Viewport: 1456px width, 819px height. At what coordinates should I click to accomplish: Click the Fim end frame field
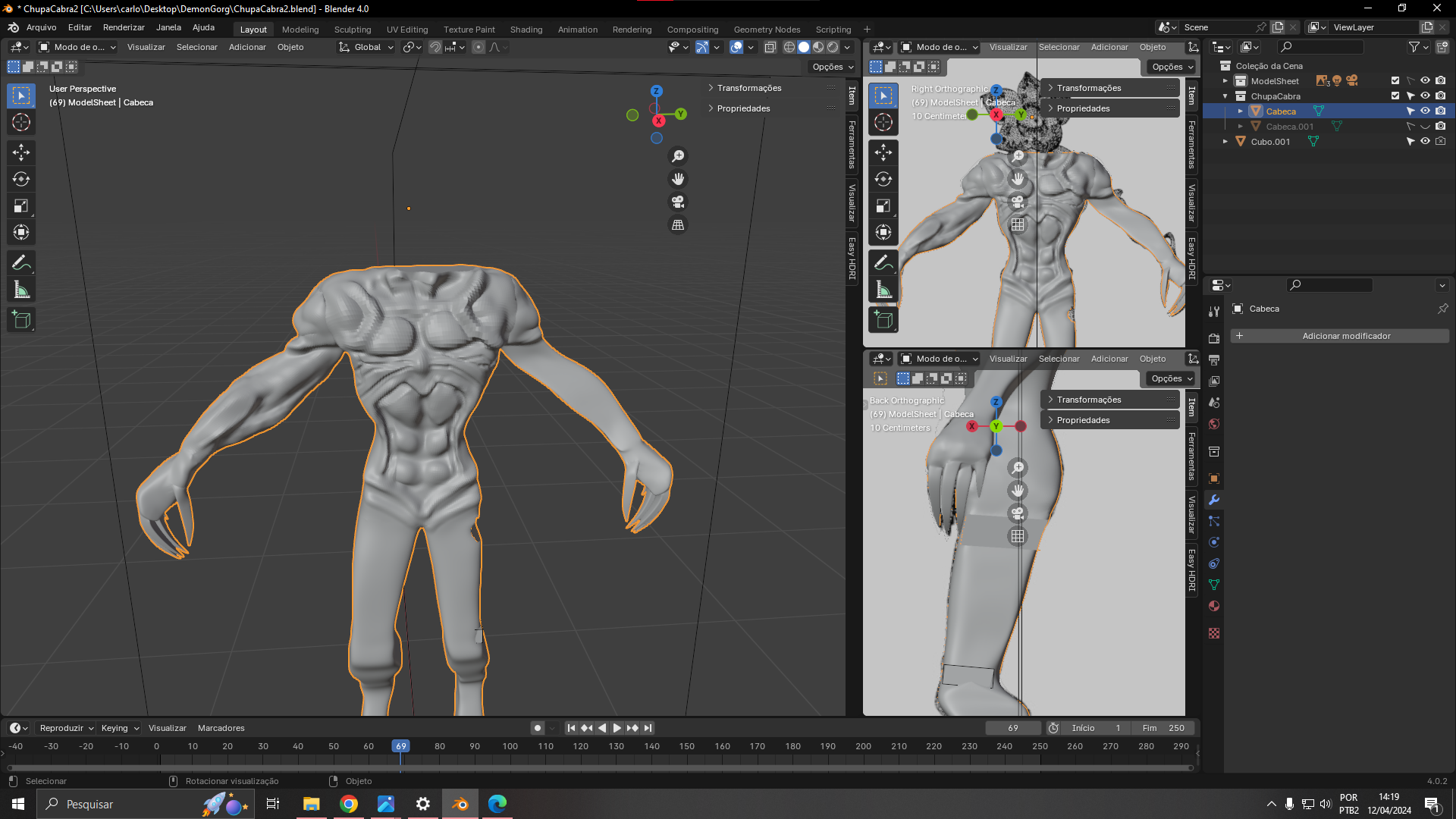pyautogui.click(x=1163, y=728)
